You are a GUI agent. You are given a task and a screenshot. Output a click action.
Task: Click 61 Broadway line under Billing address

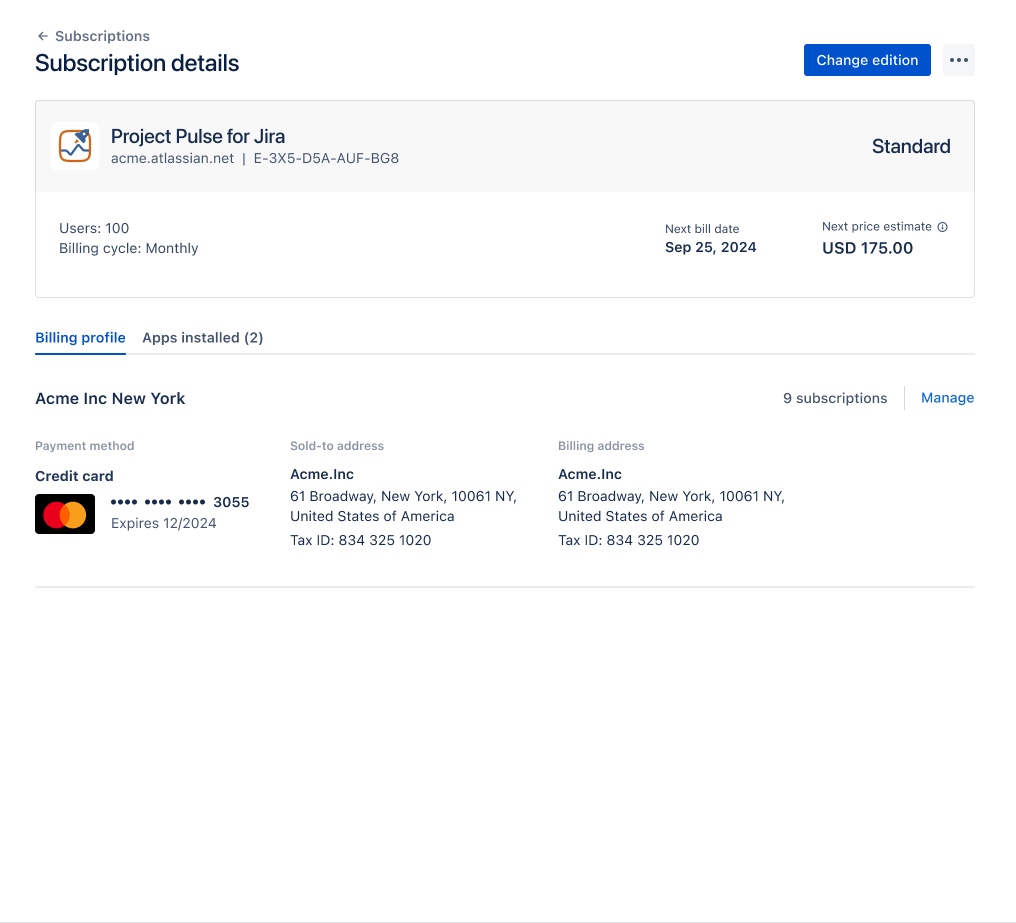click(x=671, y=497)
